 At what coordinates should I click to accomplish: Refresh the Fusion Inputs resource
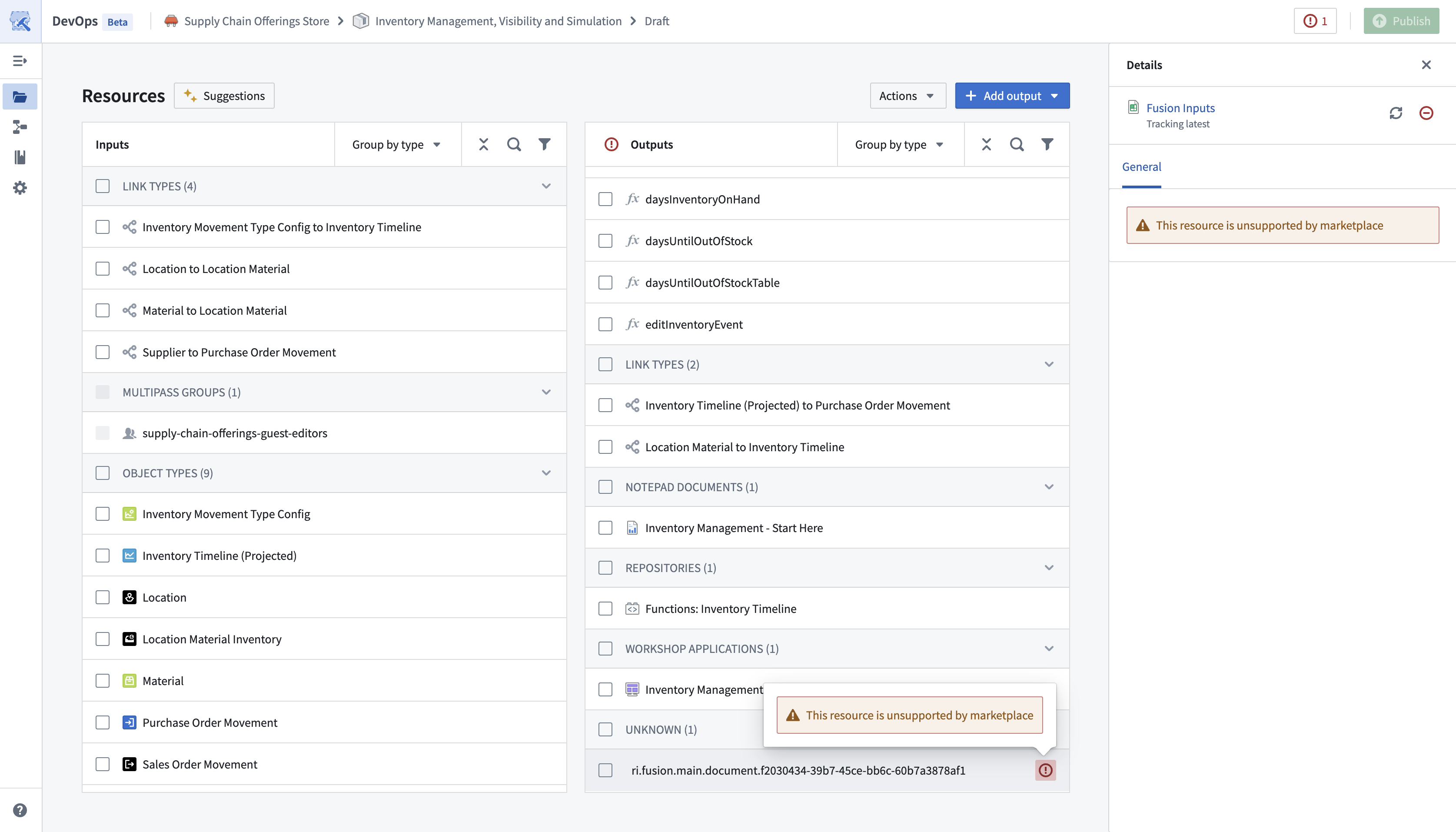click(1396, 113)
